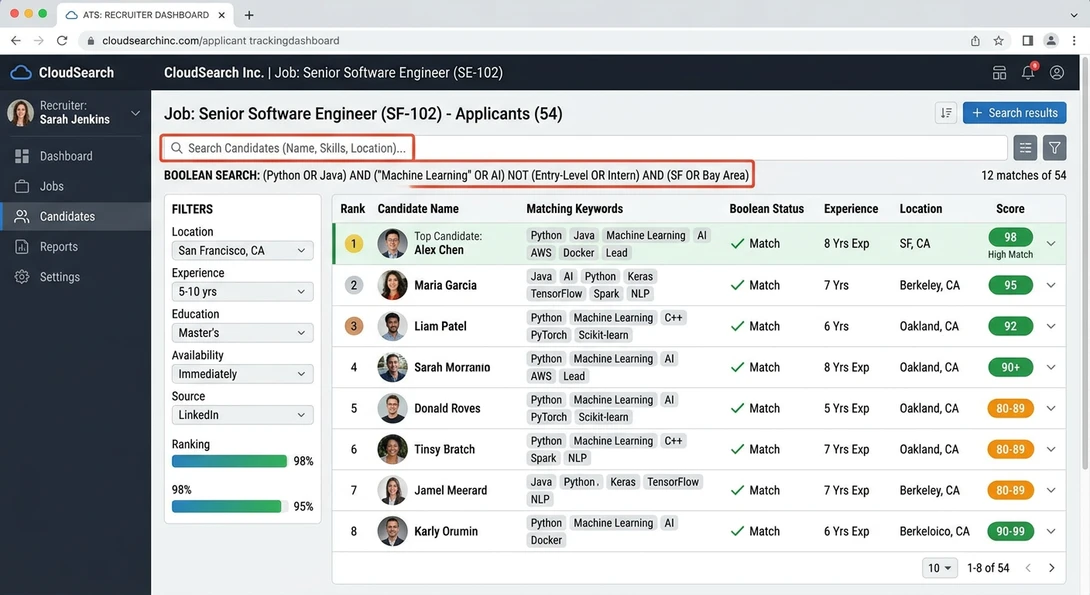Select Candidates in the sidebar menu
1090x595 pixels.
[x=22, y=216]
